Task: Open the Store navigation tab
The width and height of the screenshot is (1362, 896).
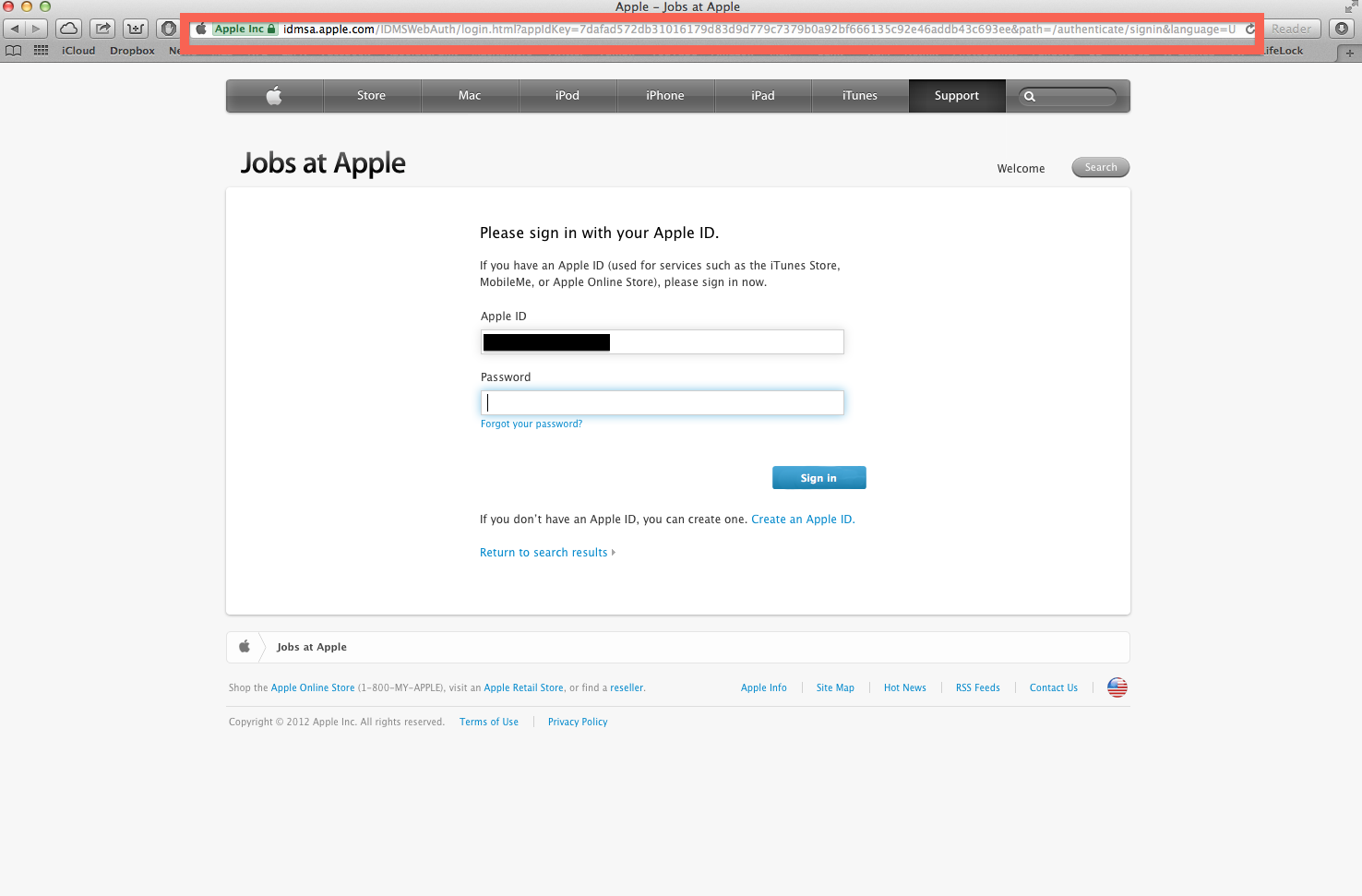Action: pyautogui.click(x=372, y=95)
